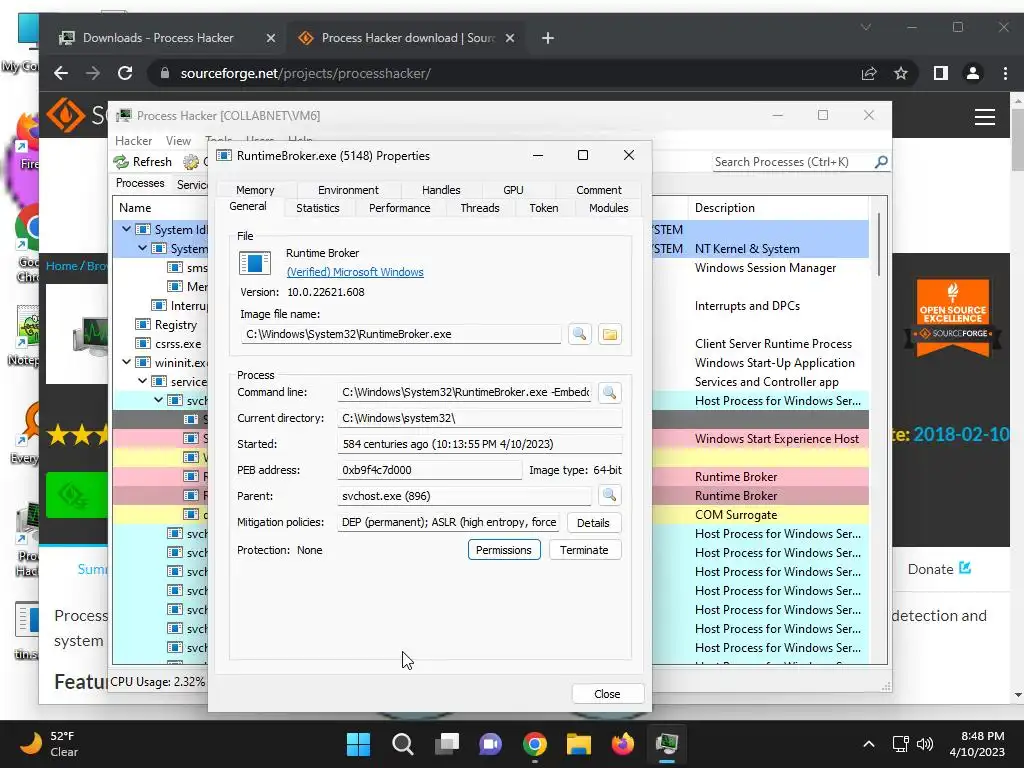Inspect the image file with magnifier icon
Image resolution: width=1024 pixels, height=768 pixels.
coord(579,334)
